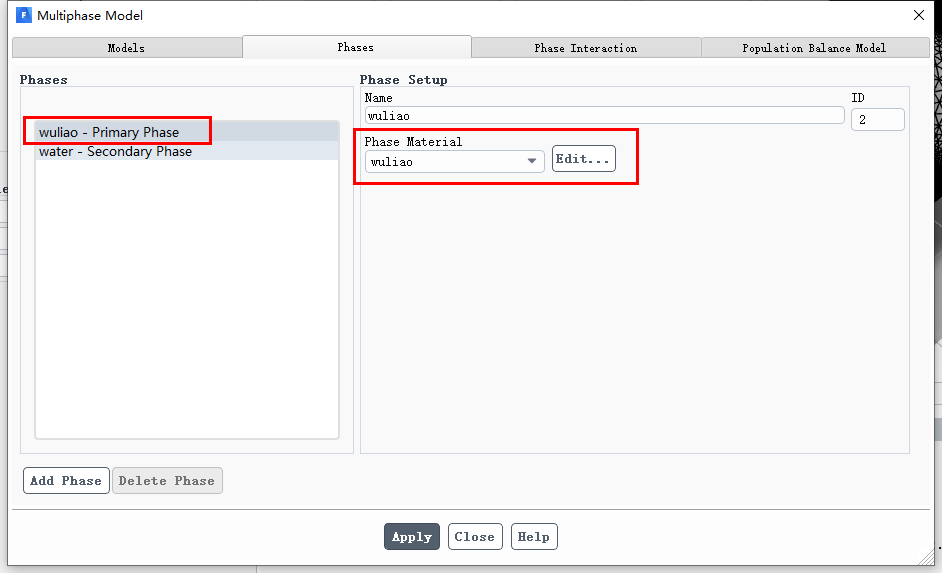The width and height of the screenshot is (942, 573).
Task: Select water - Secondary Phase in list
Action: pos(187,151)
